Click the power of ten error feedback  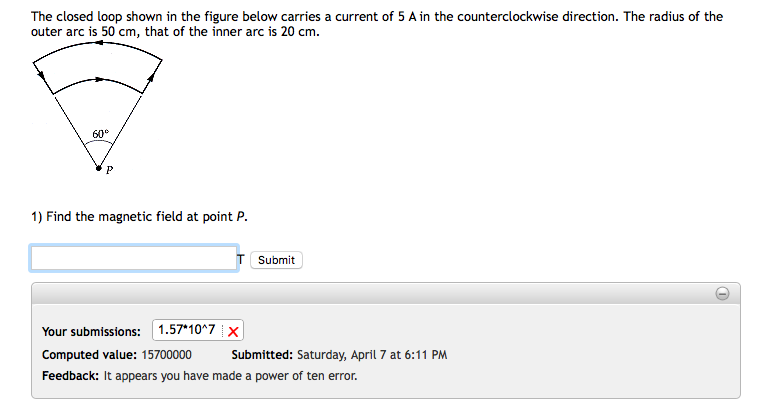199,376
